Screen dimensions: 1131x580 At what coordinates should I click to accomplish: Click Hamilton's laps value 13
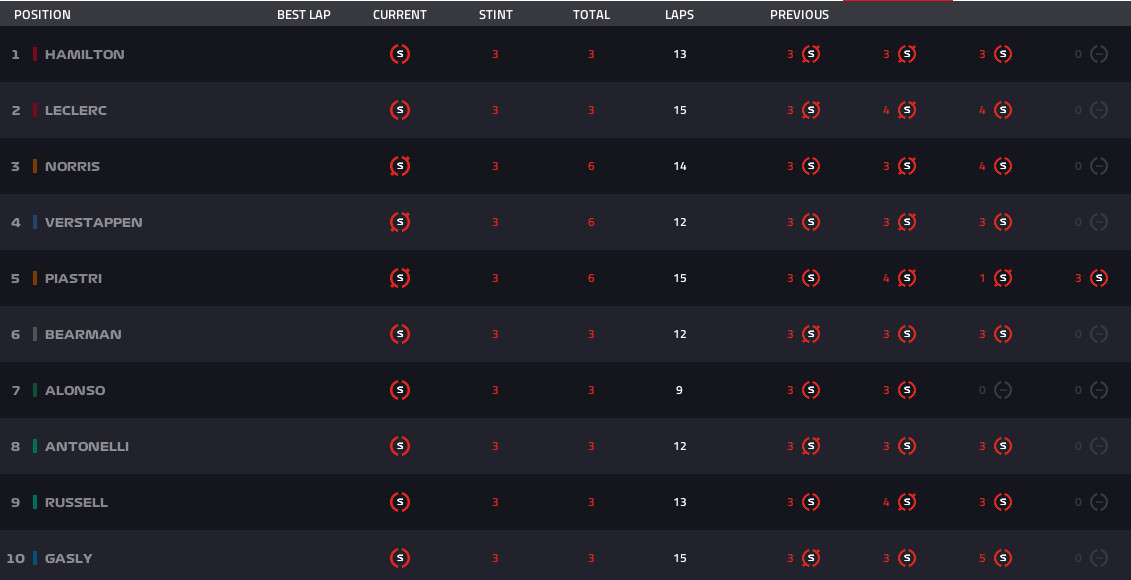tap(679, 54)
